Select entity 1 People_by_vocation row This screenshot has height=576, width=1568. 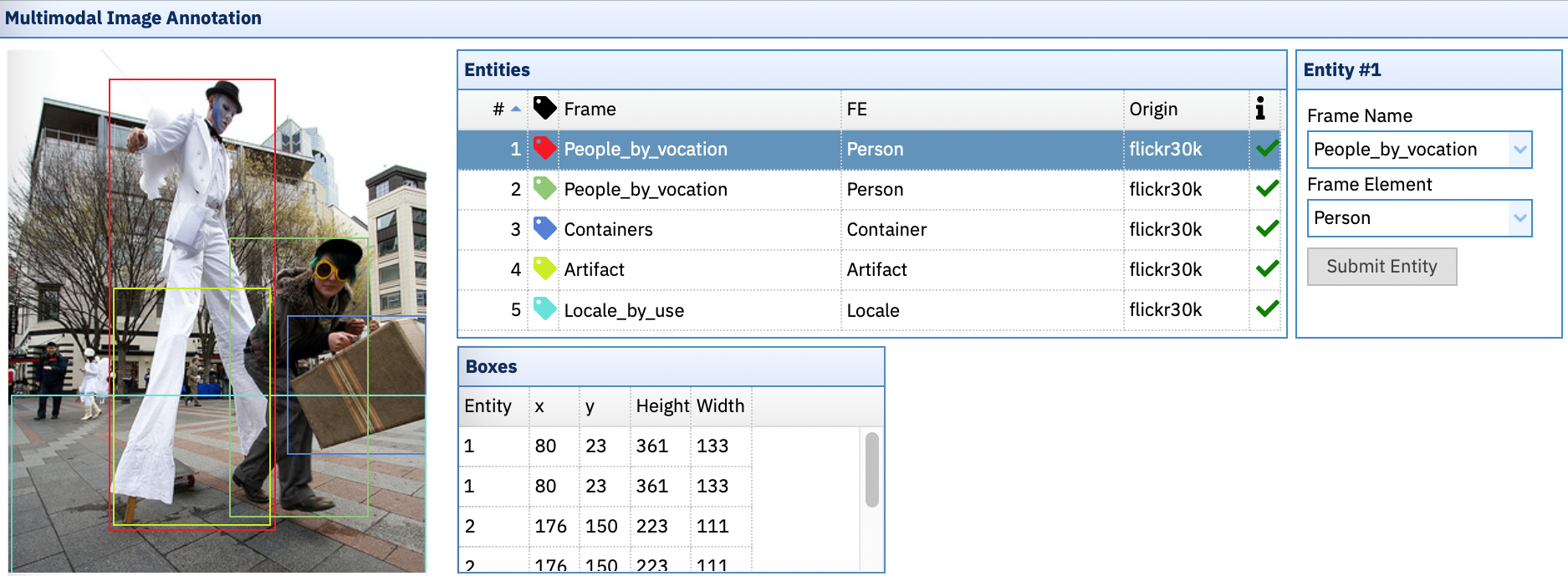pos(870,149)
